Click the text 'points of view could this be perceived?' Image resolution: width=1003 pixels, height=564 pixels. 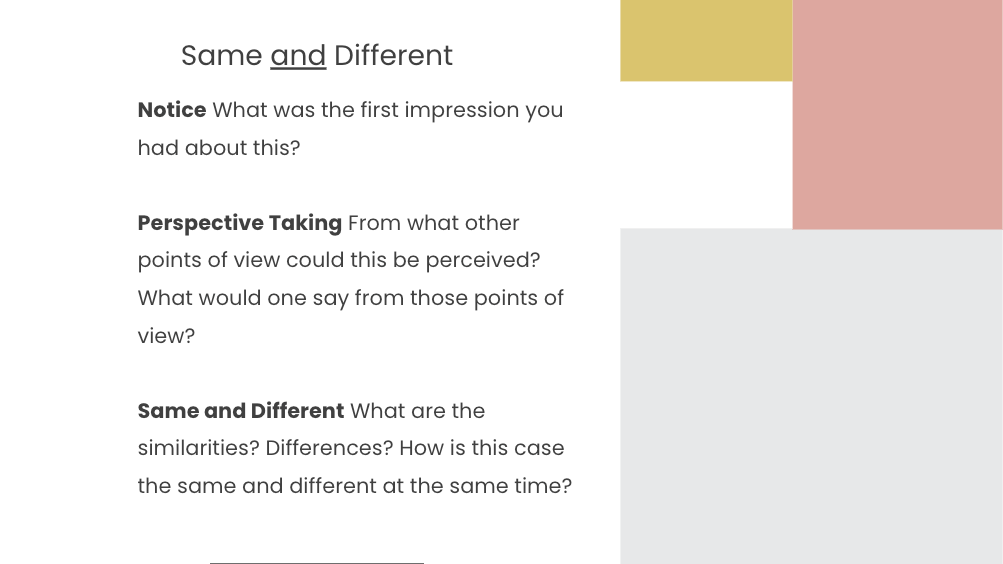click(339, 260)
